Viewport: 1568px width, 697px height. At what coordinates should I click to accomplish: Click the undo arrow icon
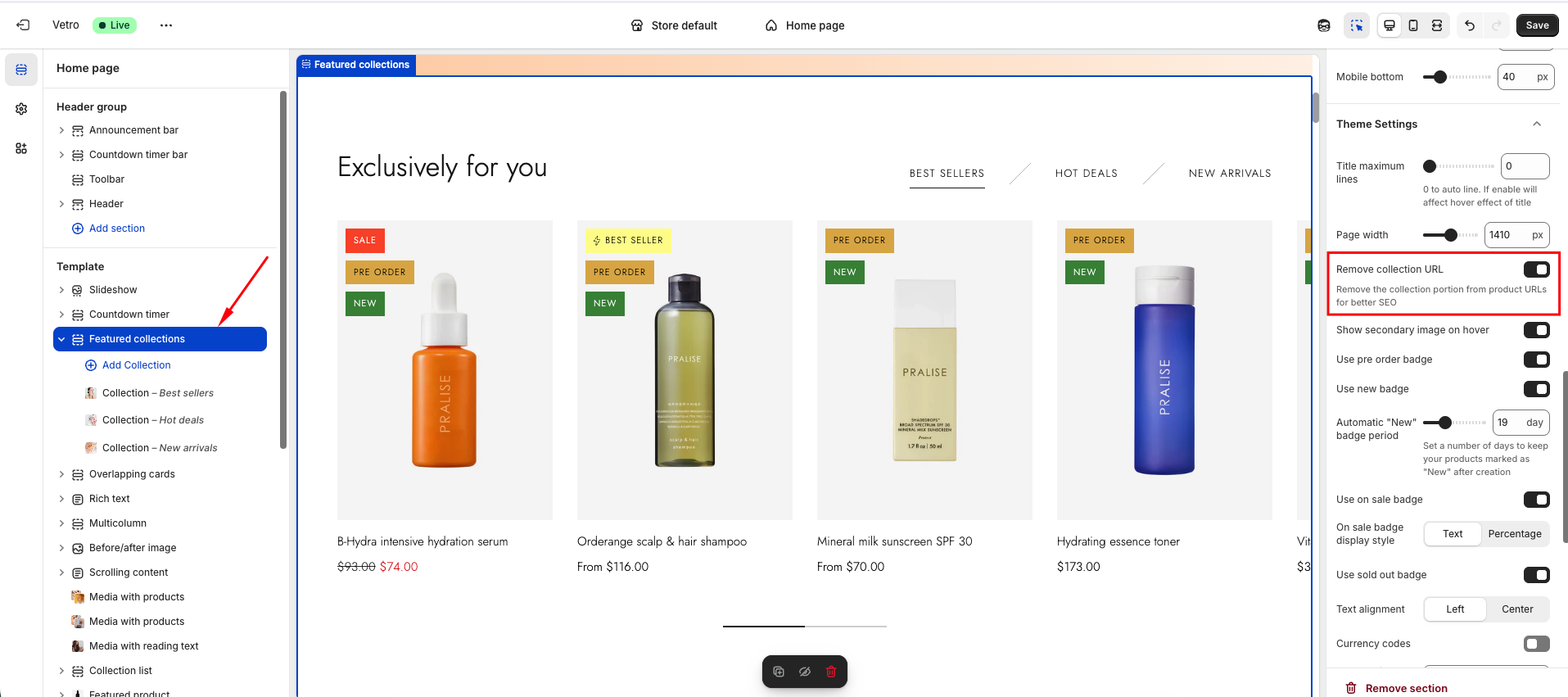coord(1470,25)
